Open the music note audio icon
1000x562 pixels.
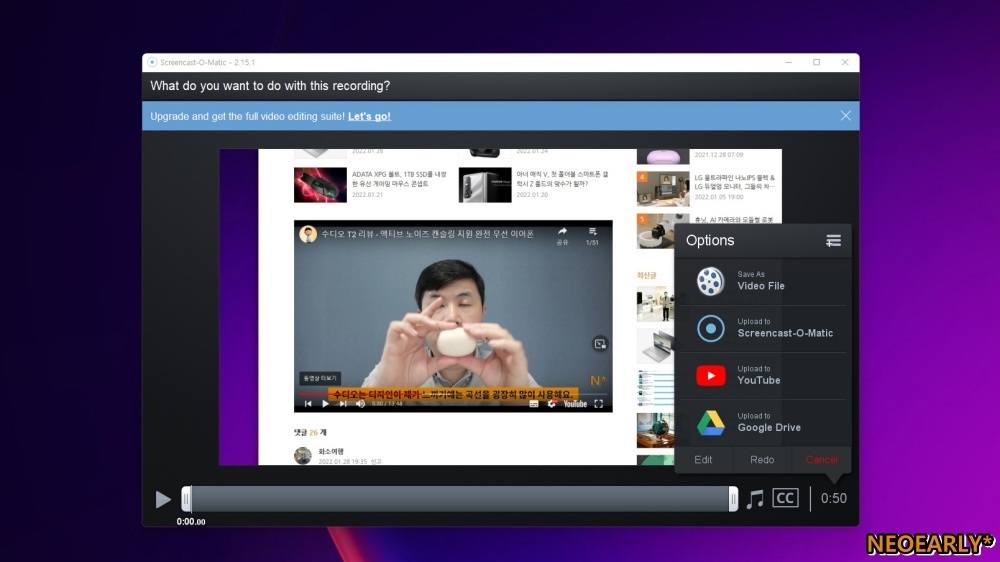tap(755, 499)
